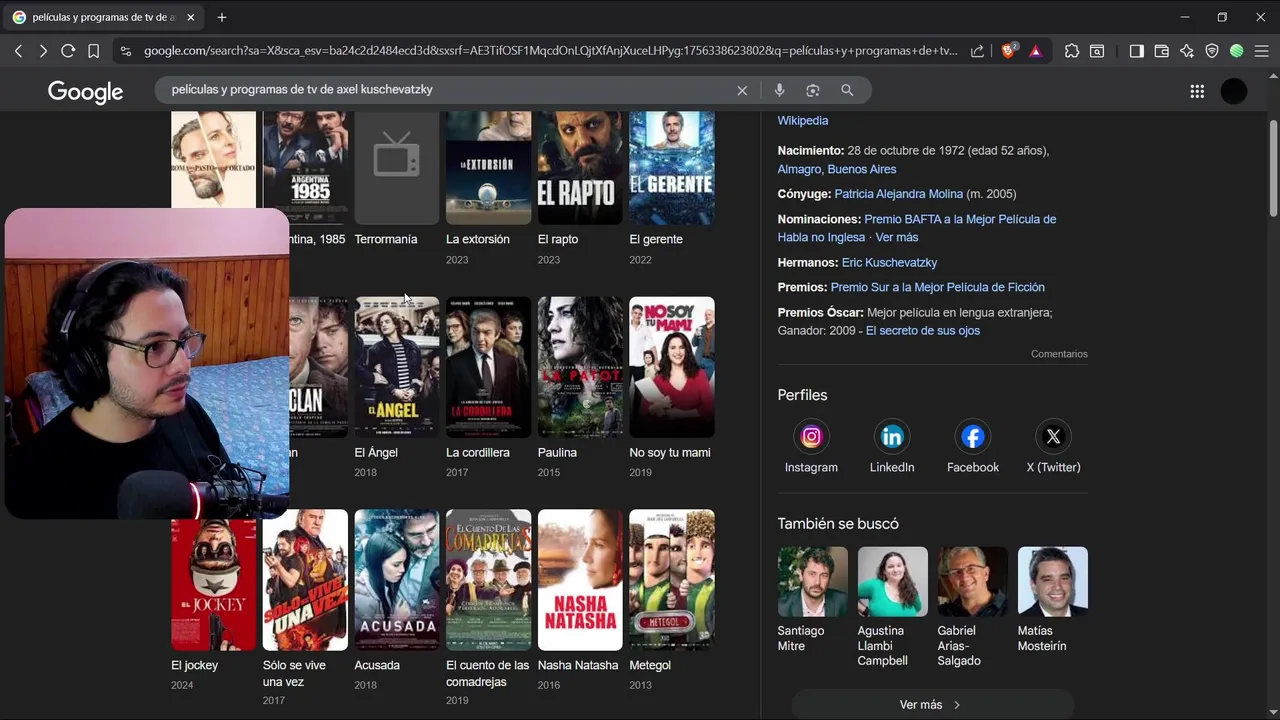Open the LinkedIn profile icon
This screenshot has height=720, width=1280.
coord(892,437)
